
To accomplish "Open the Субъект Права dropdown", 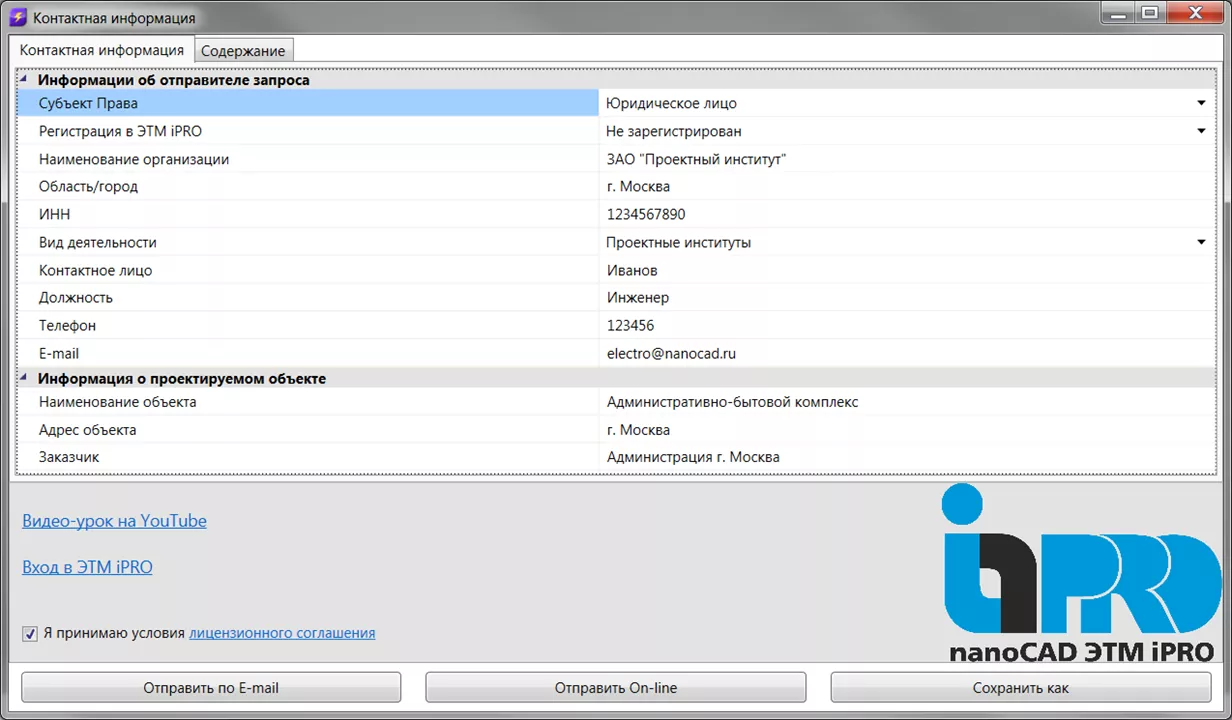I will [x=1201, y=103].
